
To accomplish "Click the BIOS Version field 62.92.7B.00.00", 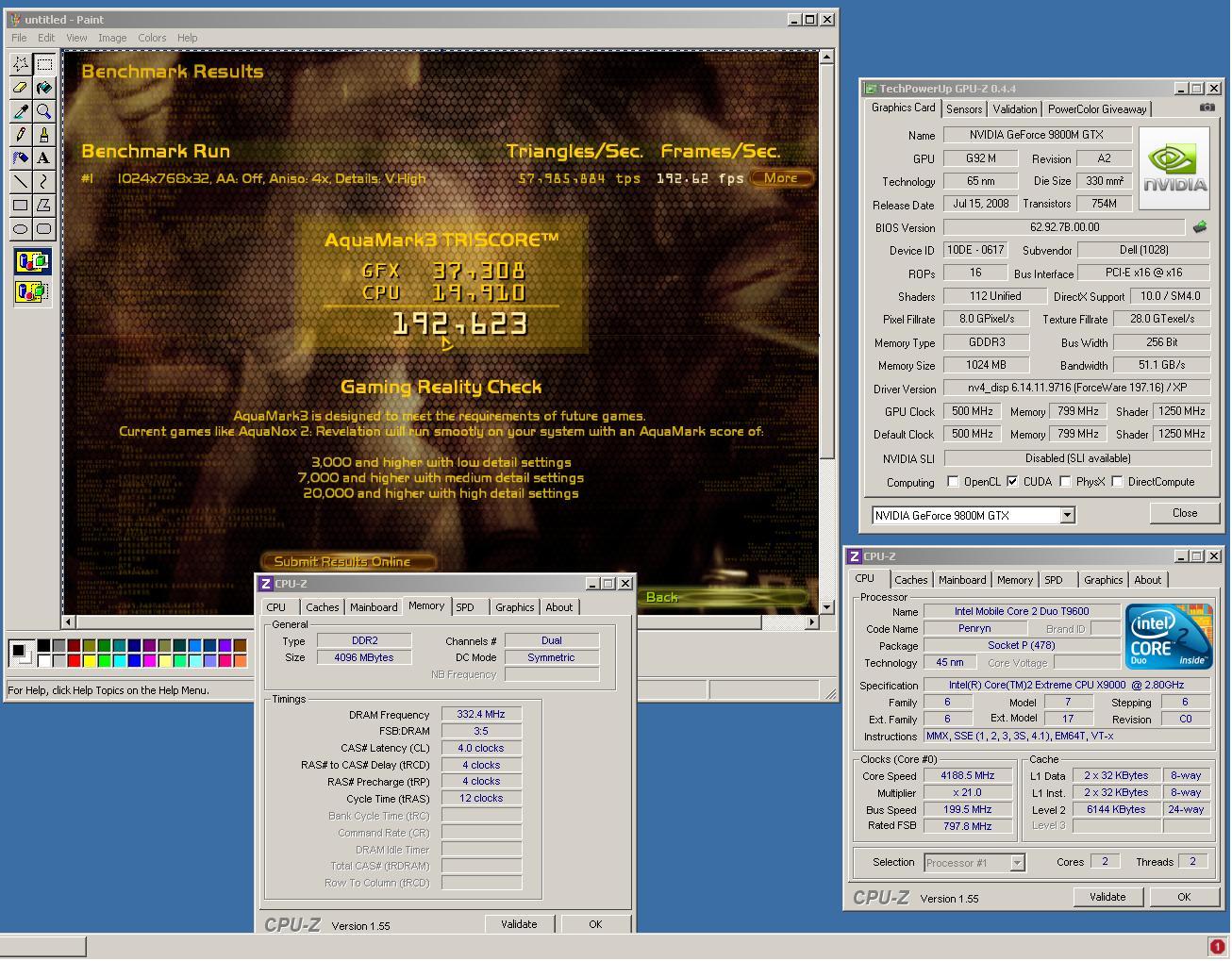I will click(1064, 227).
